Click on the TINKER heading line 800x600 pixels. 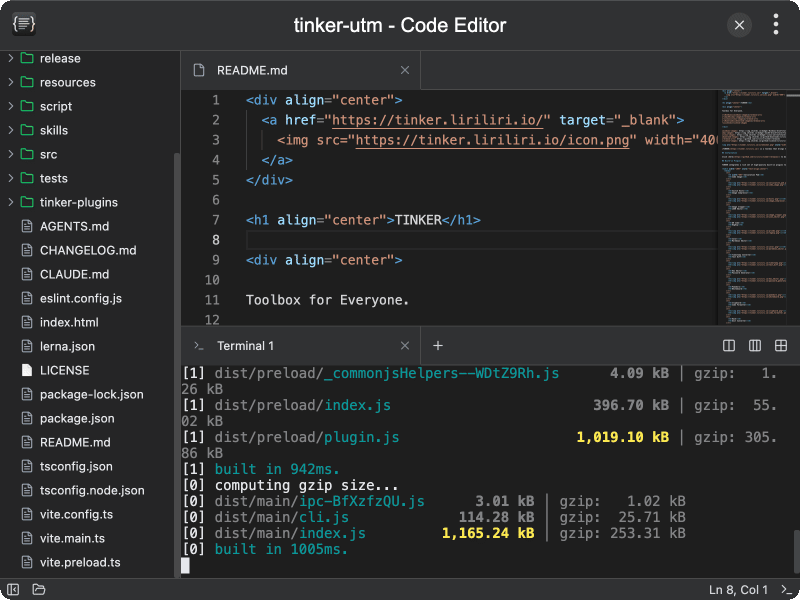(363, 220)
